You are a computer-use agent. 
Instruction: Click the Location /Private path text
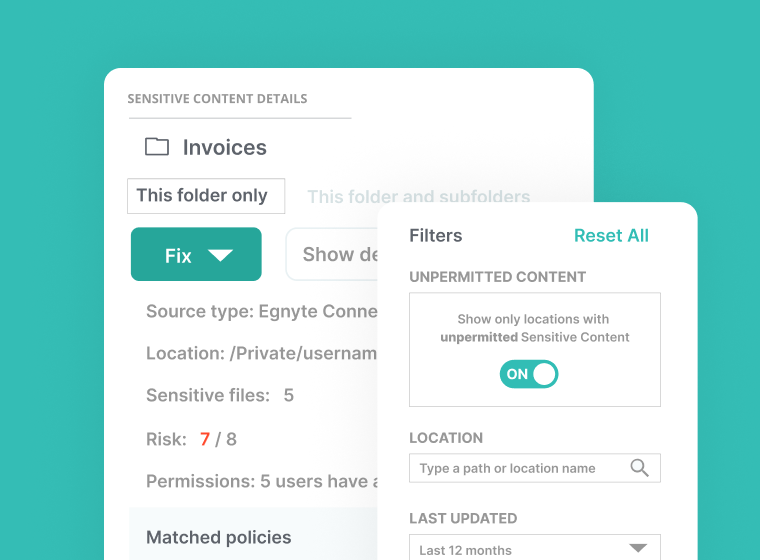(262, 353)
